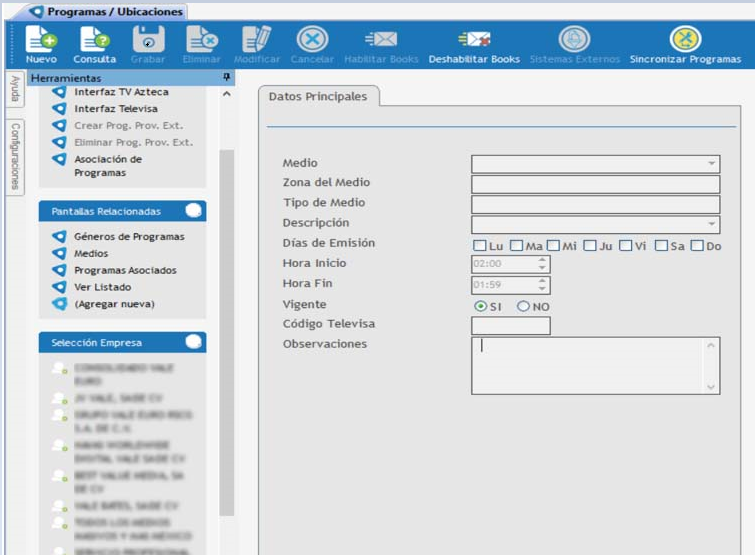Click arrow icon beside Eliminar Prog. Prov. Ext.
Viewport: 755px width, 555px height.
pyautogui.click(x=59, y=142)
